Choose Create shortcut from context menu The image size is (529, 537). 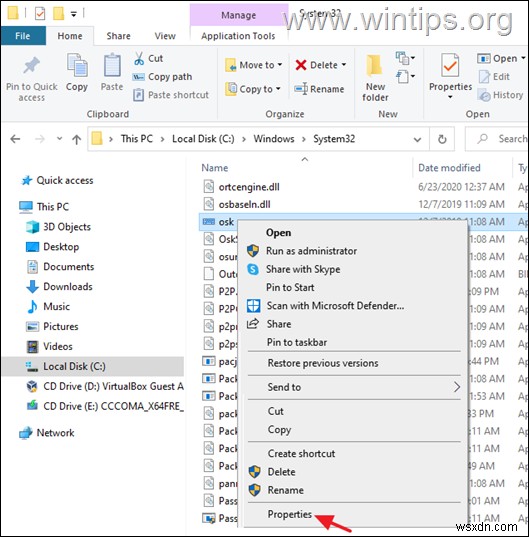pyautogui.click(x=301, y=454)
